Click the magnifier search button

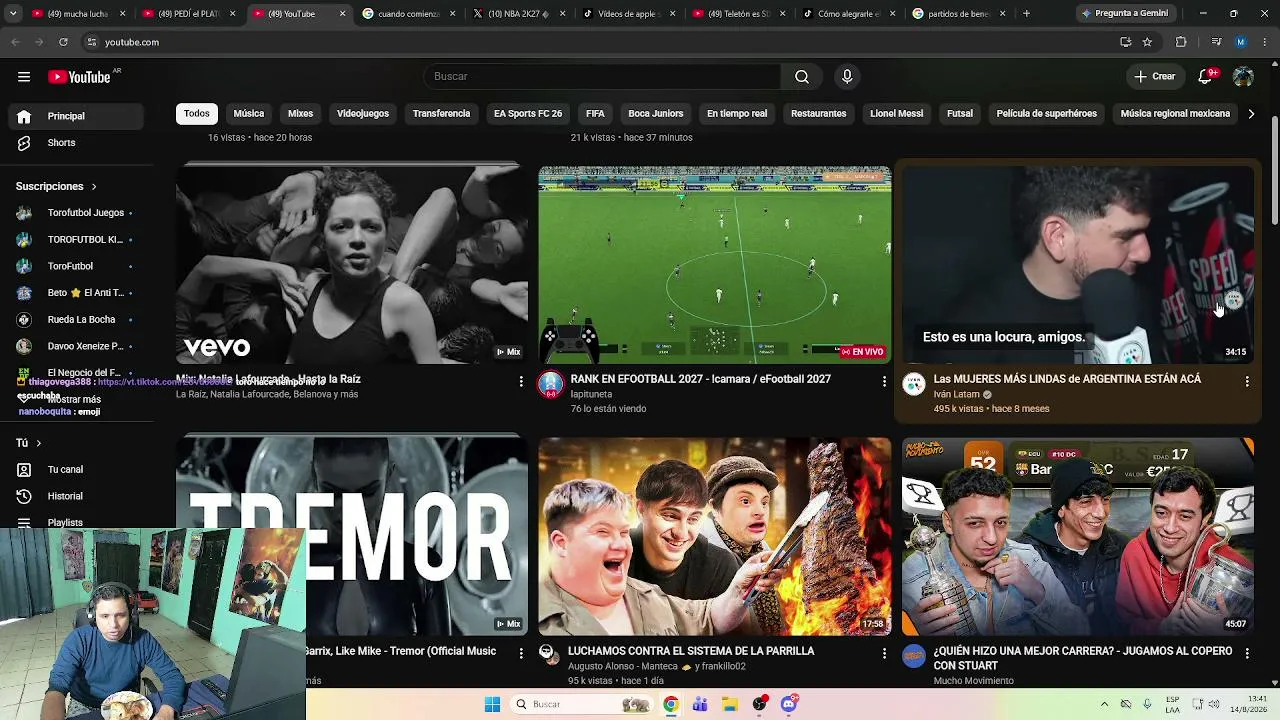[802, 77]
